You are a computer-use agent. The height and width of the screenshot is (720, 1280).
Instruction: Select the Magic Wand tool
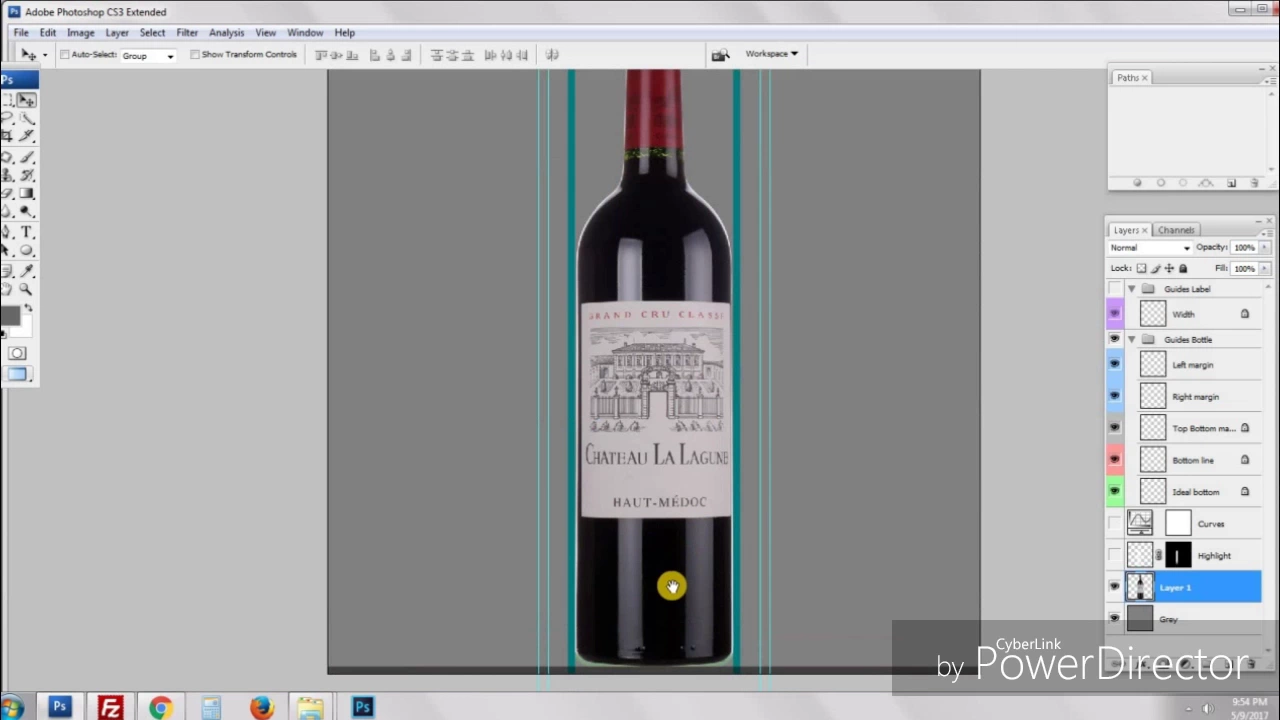[26, 118]
